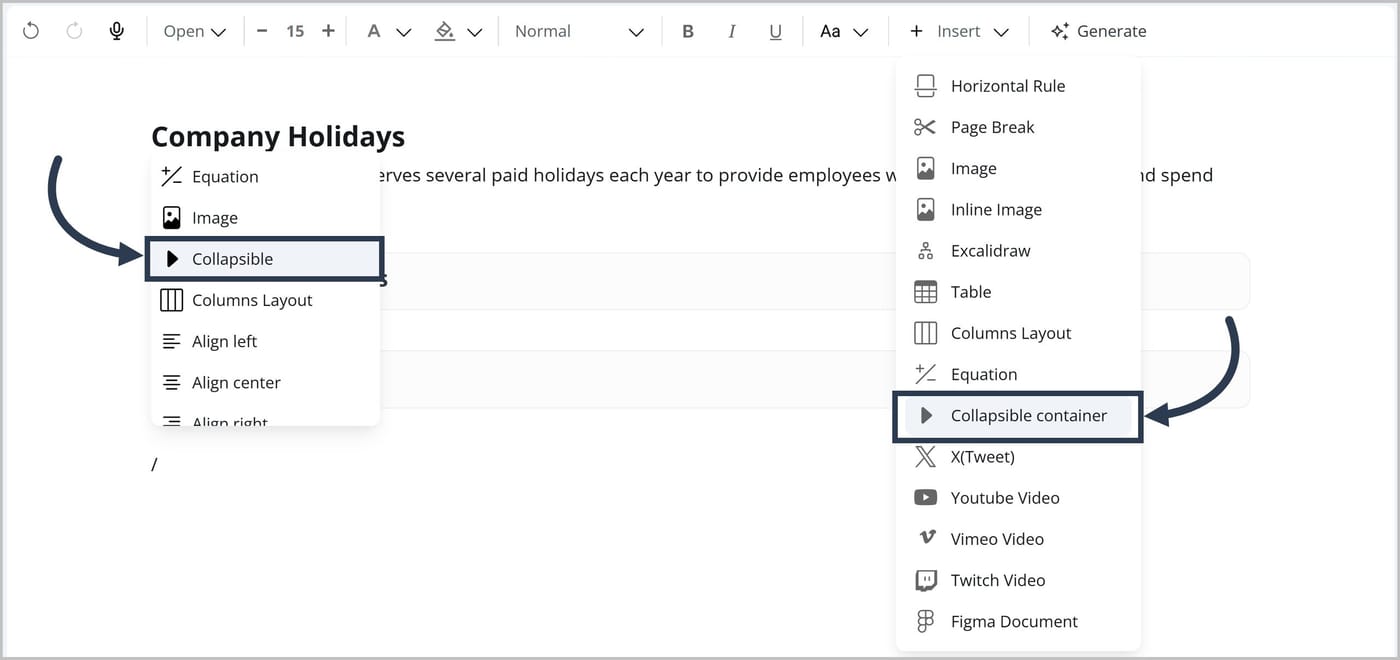
Task: Toggle italic formatting
Action: (x=732, y=31)
